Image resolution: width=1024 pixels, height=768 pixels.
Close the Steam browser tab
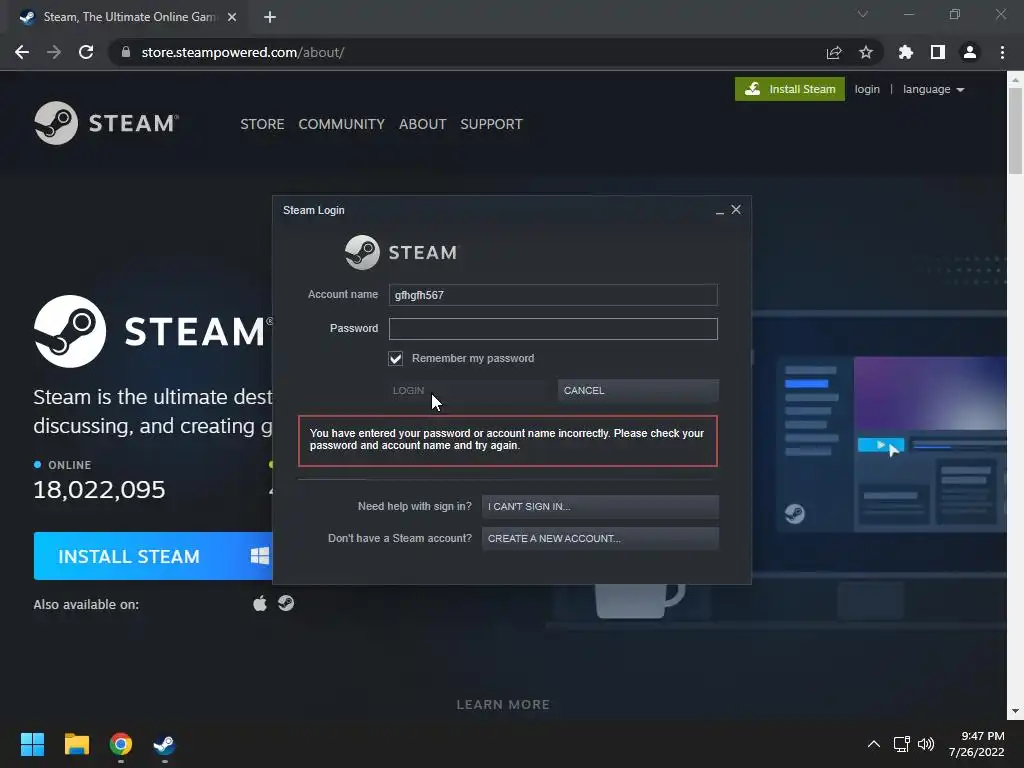[x=232, y=17]
